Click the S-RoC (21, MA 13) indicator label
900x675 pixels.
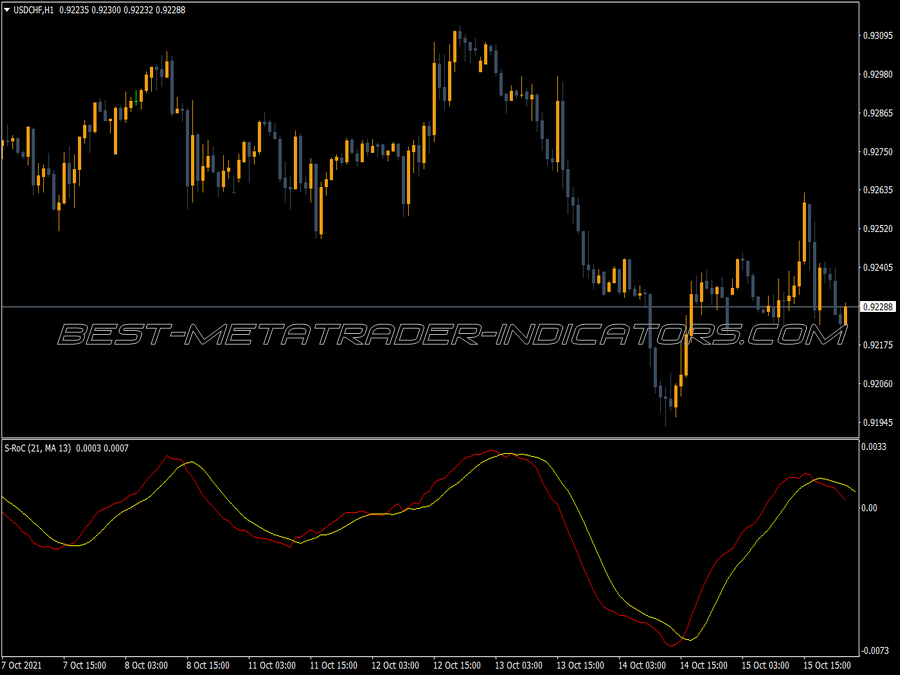38,448
